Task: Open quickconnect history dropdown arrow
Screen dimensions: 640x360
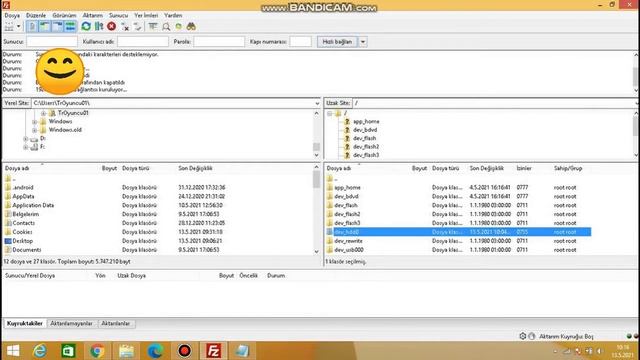Action: pyautogui.click(x=362, y=42)
